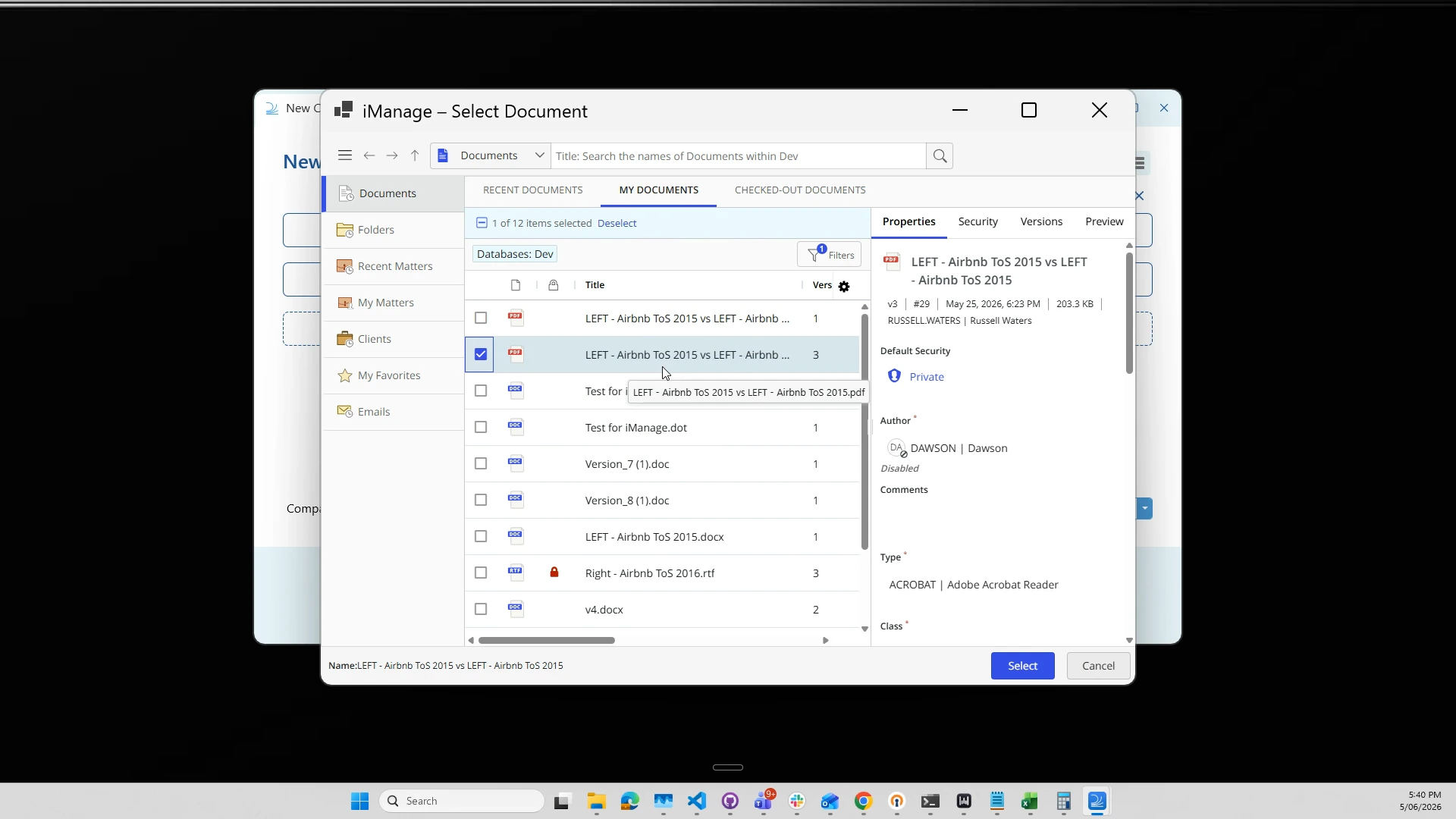Screen dimensions: 1456x819
Task: Open the Versions tab
Action: 1041,221
